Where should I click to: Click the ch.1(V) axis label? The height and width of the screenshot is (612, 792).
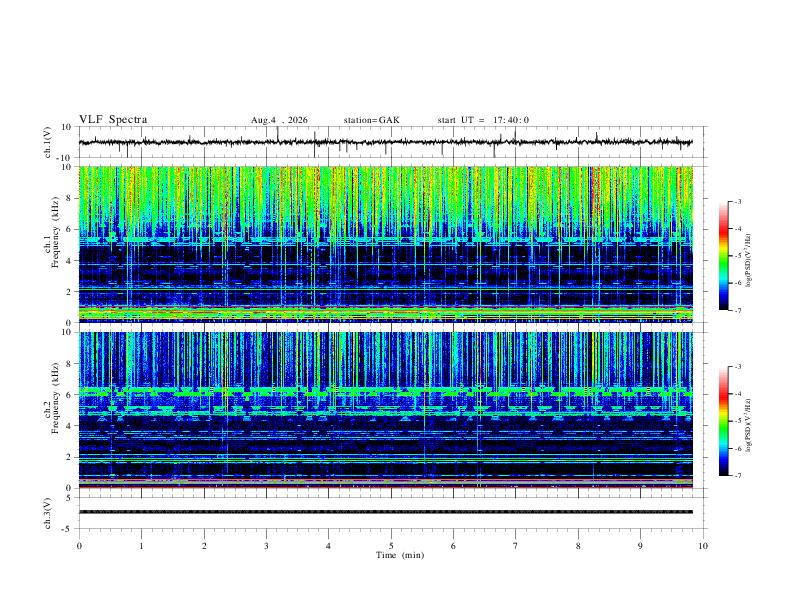tap(47, 142)
